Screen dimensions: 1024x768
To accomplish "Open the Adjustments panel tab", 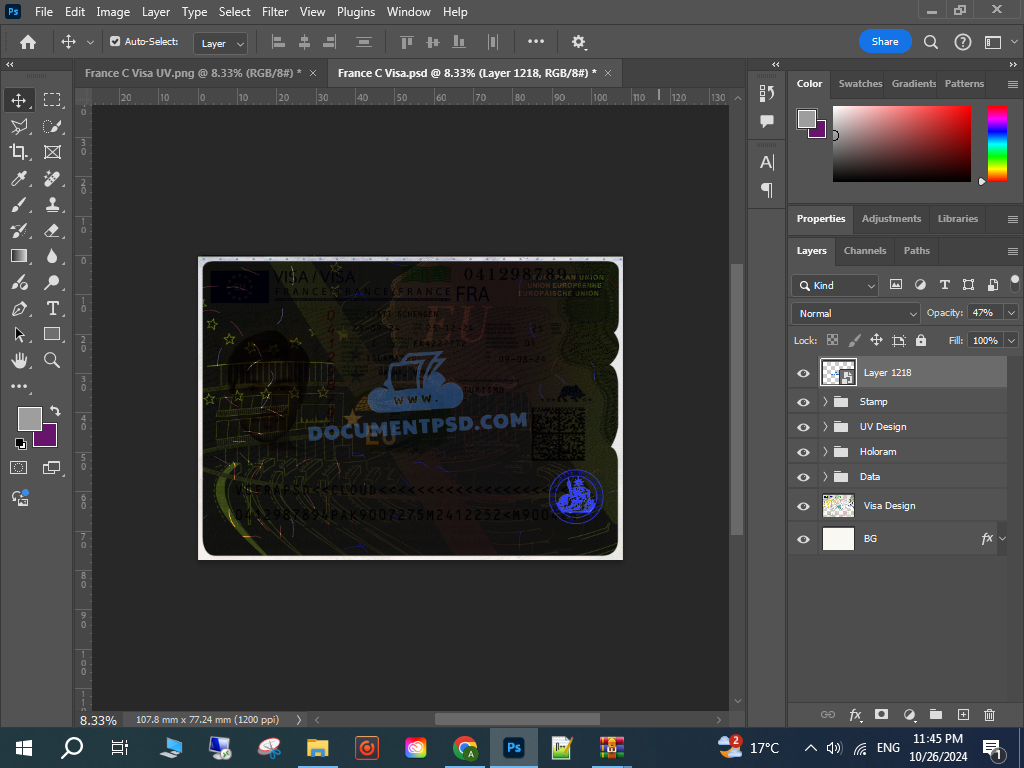I will coord(891,219).
